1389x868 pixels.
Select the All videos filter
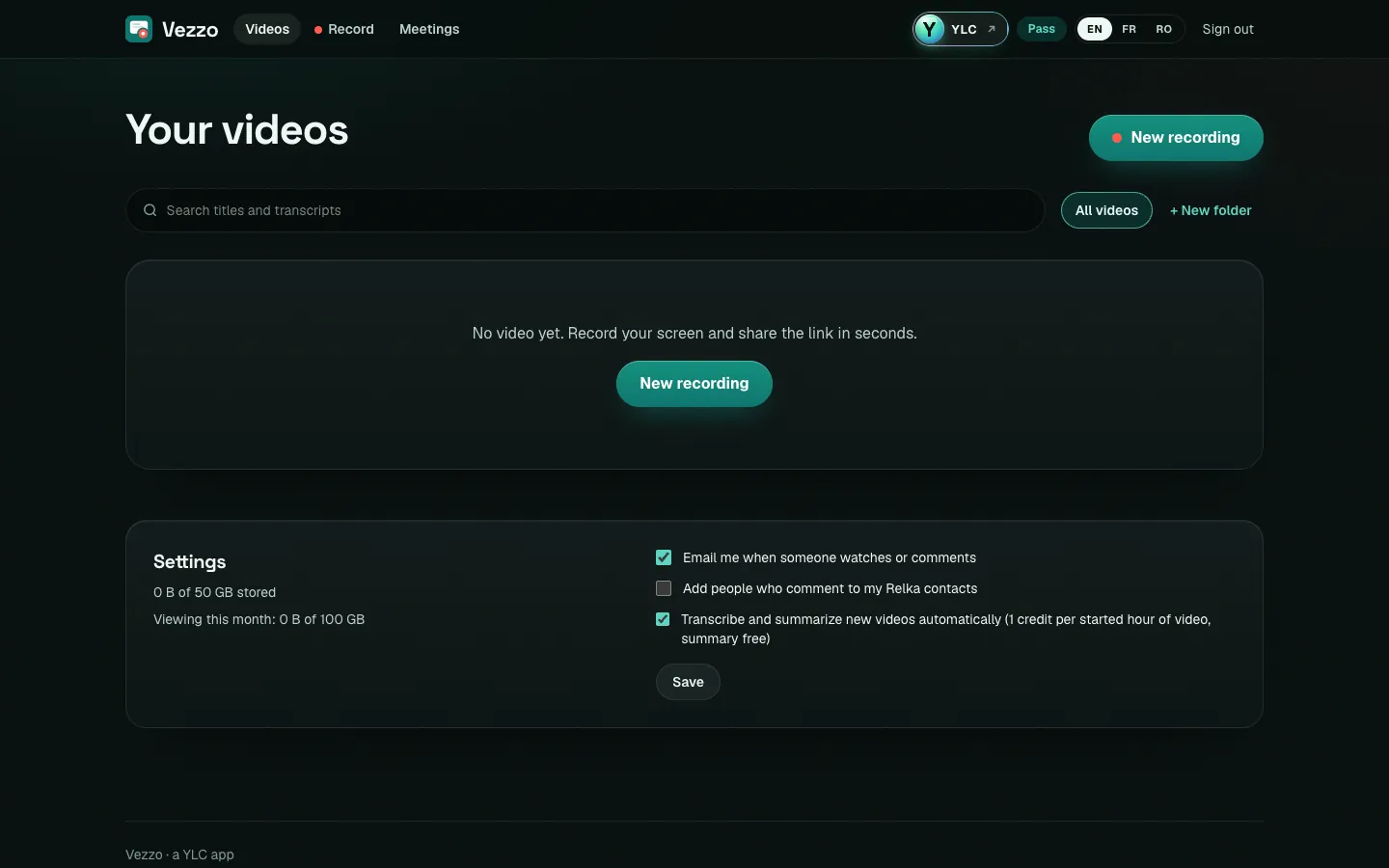tap(1106, 210)
